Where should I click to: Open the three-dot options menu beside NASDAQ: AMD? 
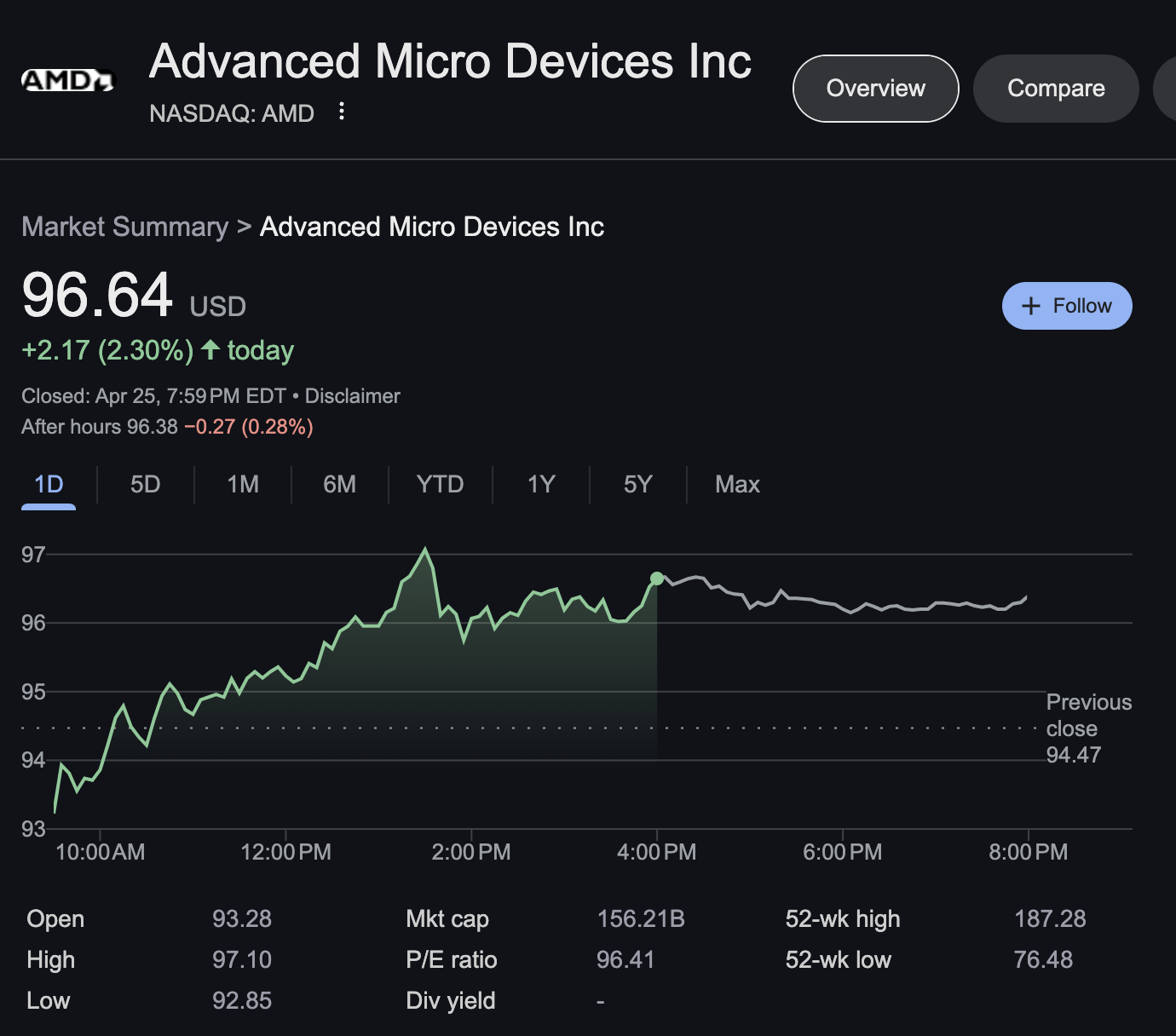(x=342, y=112)
